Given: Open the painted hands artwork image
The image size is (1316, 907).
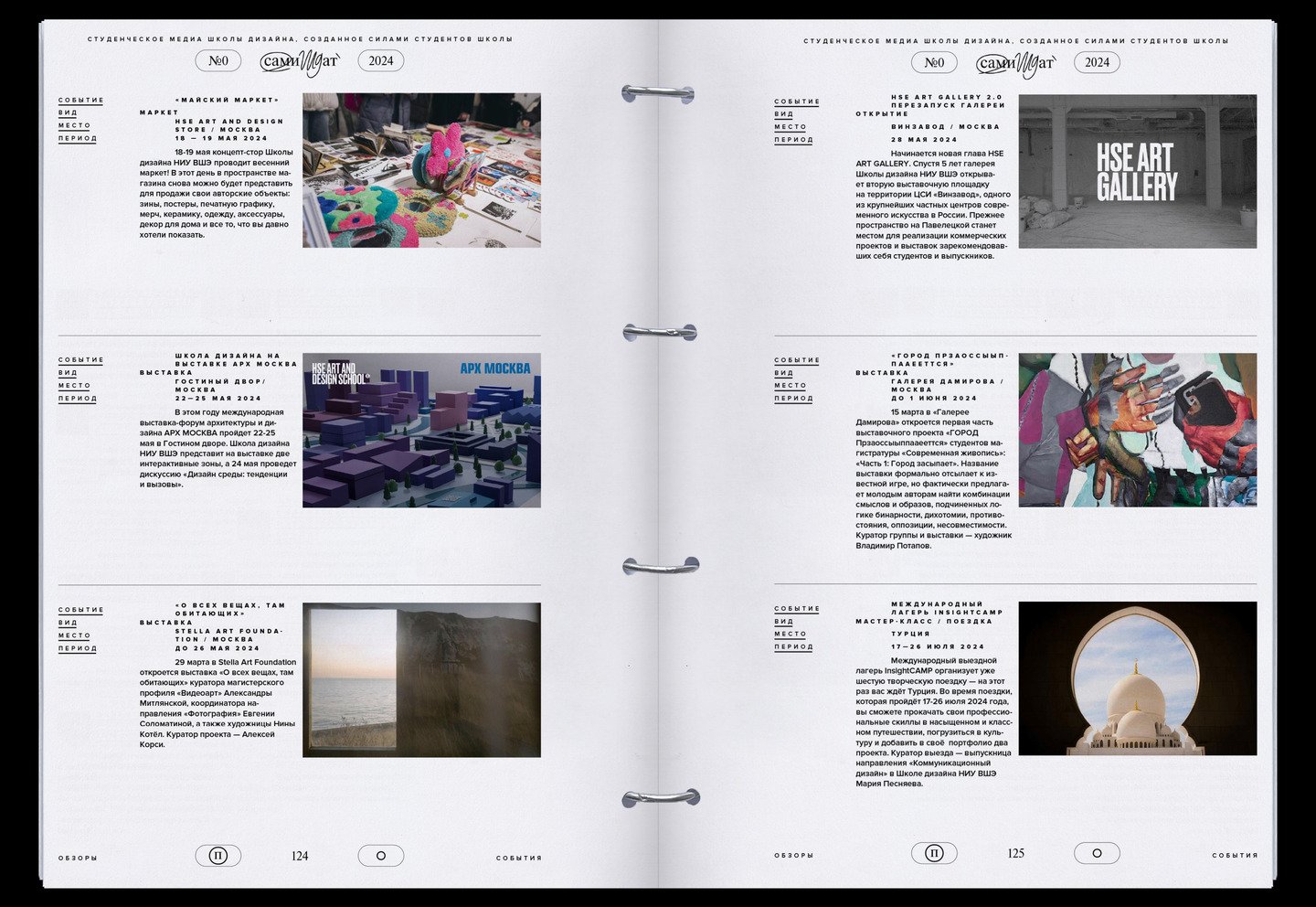Looking at the screenshot, I should (x=1138, y=431).
